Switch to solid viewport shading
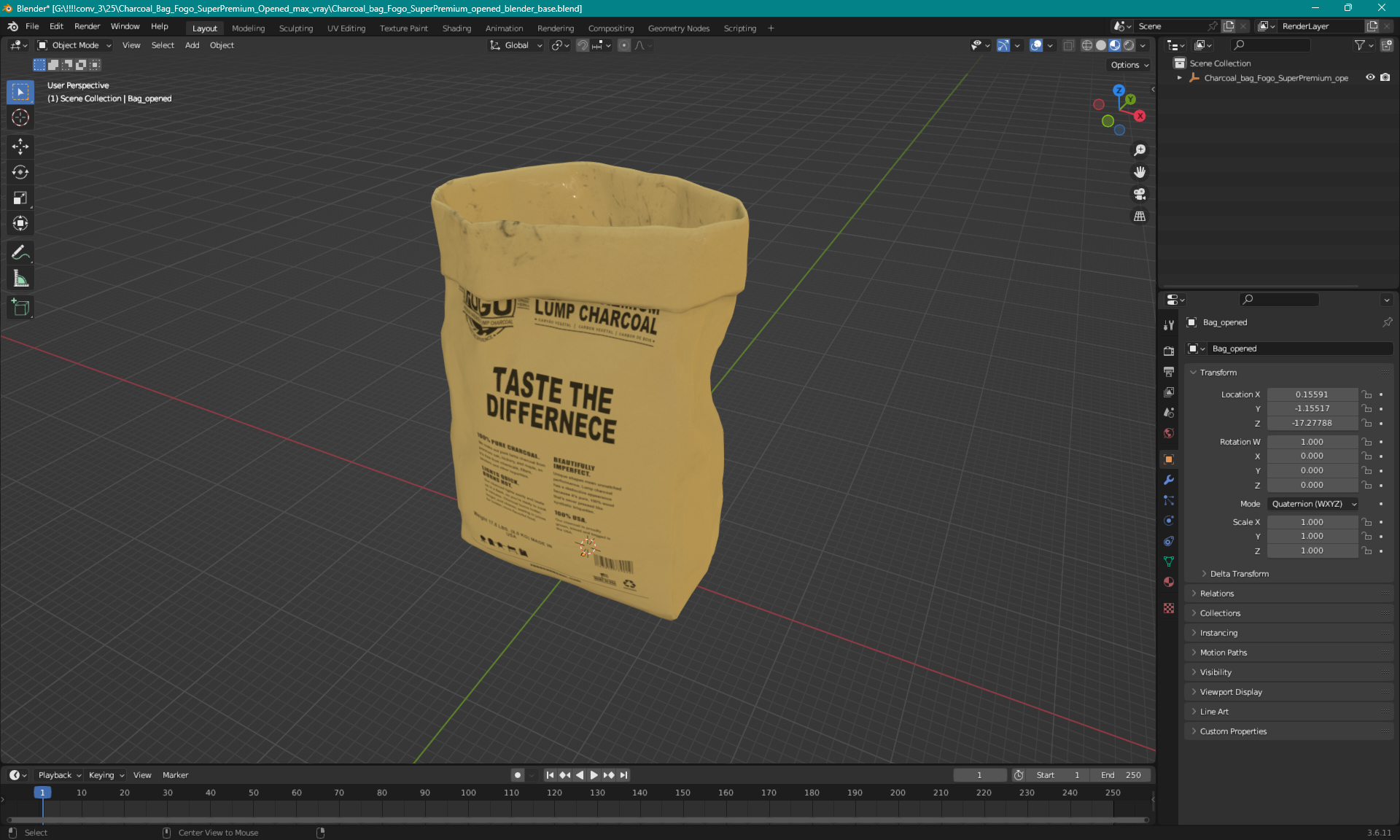Screen dimensions: 1400x840 tap(1101, 45)
